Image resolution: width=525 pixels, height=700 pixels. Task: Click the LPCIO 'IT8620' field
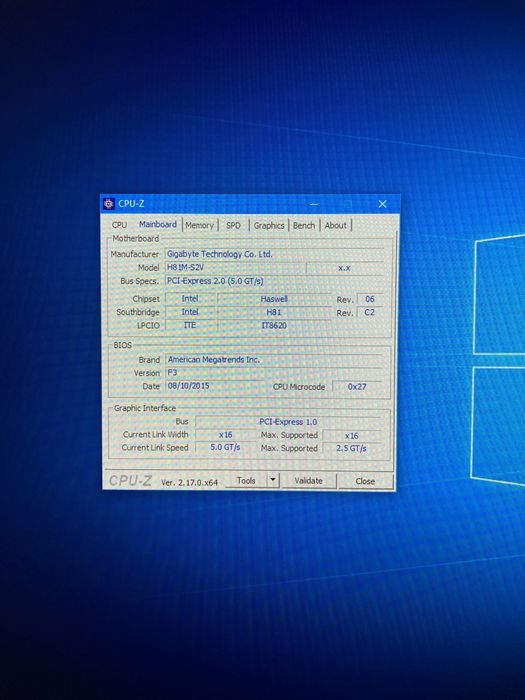coord(274,325)
